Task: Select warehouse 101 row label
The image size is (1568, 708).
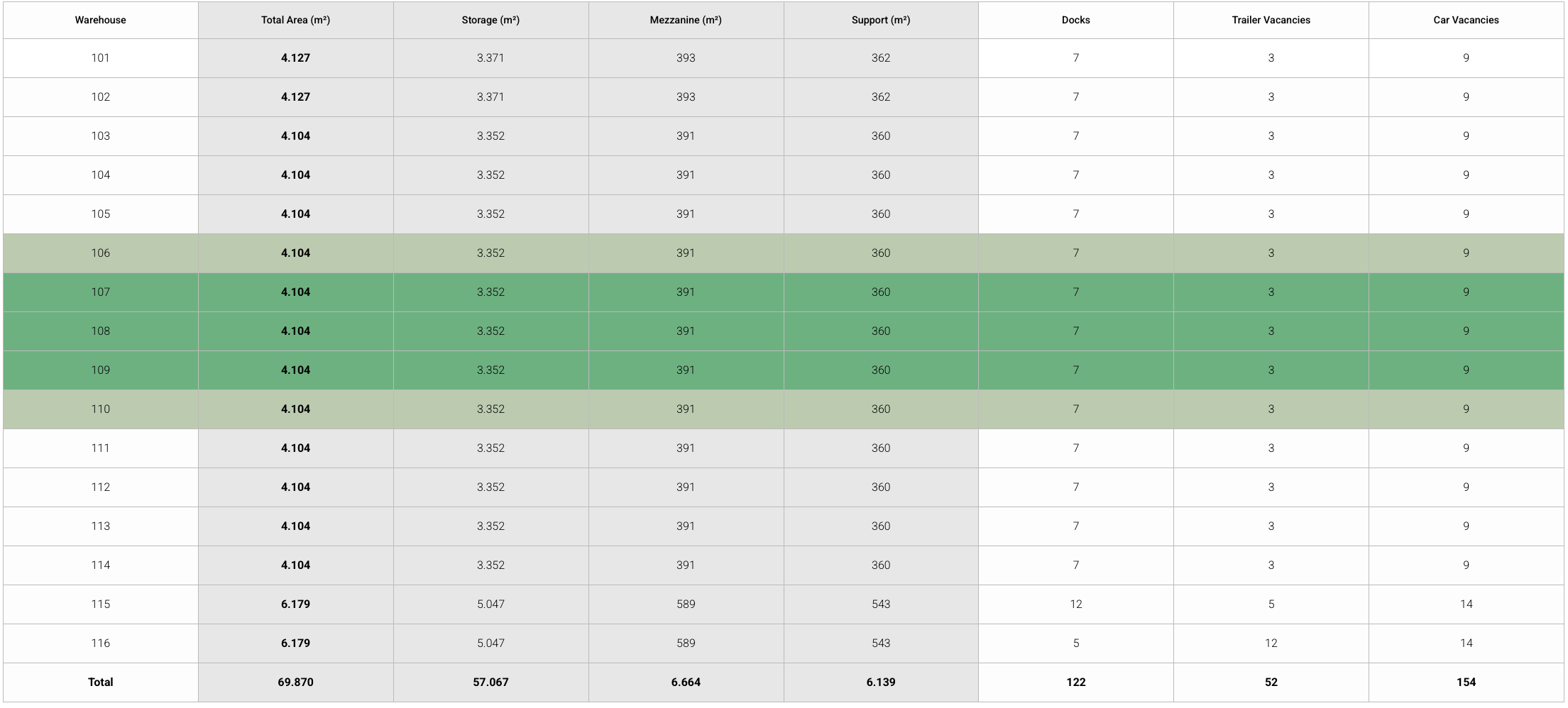Action: [x=100, y=58]
